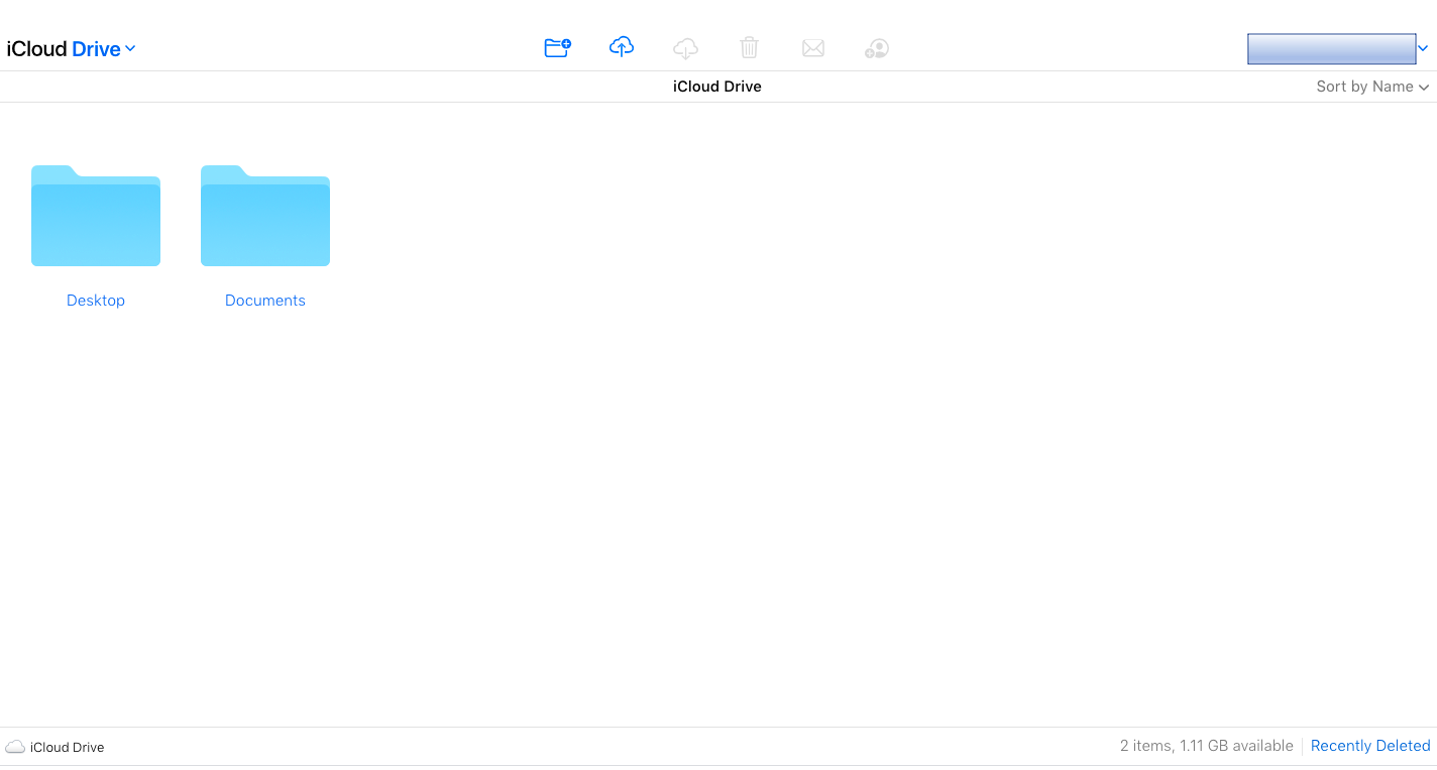This screenshot has height=770, width=1437.
Task: Open the iCloud Drive app switcher dropdown
Action: pyautogui.click(x=71, y=49)
